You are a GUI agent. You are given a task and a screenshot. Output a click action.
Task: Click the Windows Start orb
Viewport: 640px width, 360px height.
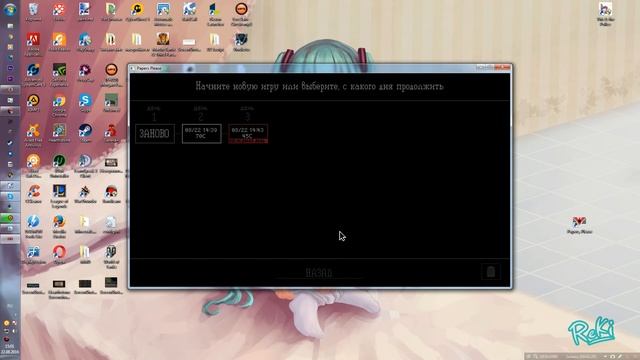pos(10,9)
